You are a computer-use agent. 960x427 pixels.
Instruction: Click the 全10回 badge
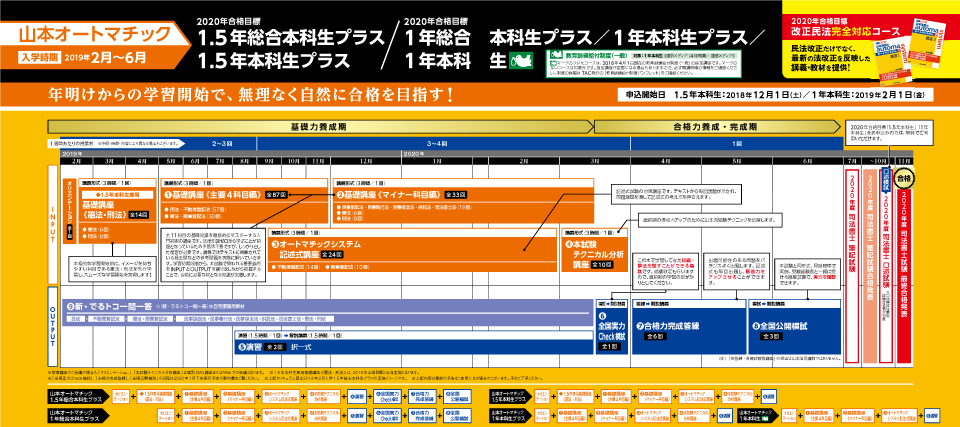(x=600, y=264)
